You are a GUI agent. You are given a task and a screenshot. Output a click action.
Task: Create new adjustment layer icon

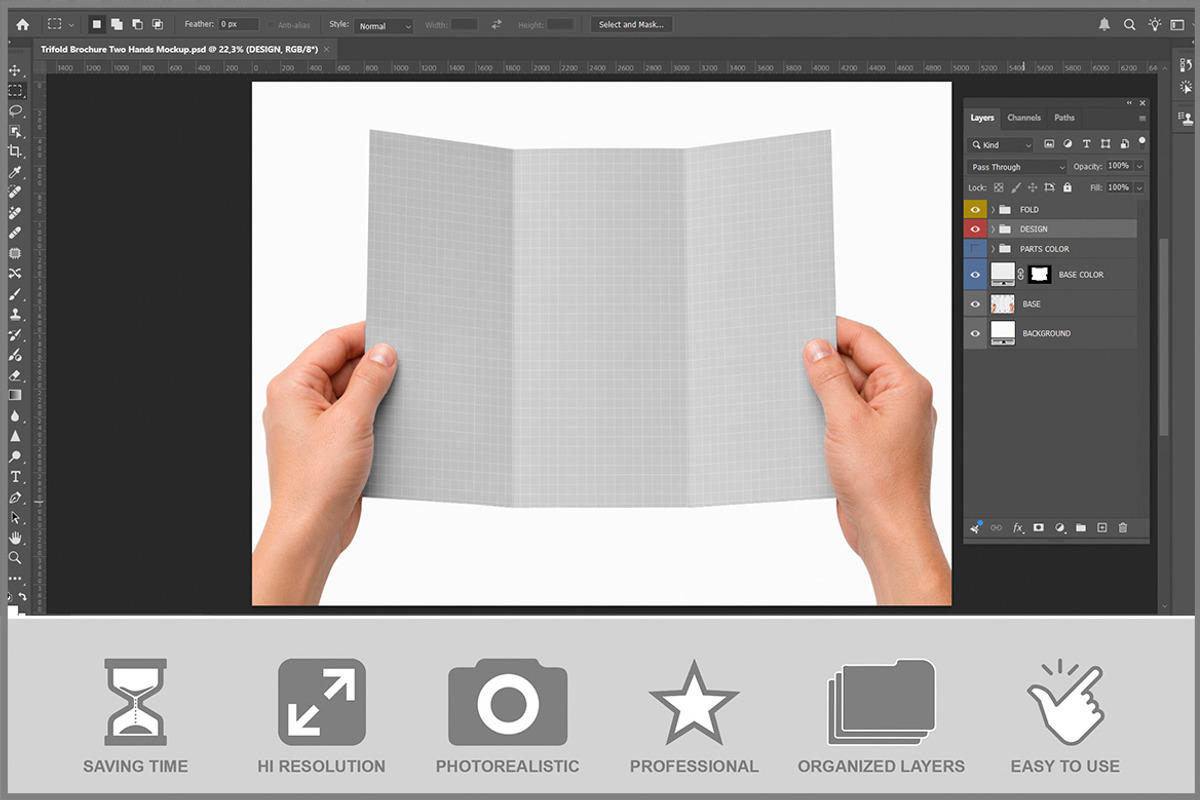pyautogui.click(x=1060, y=527)
